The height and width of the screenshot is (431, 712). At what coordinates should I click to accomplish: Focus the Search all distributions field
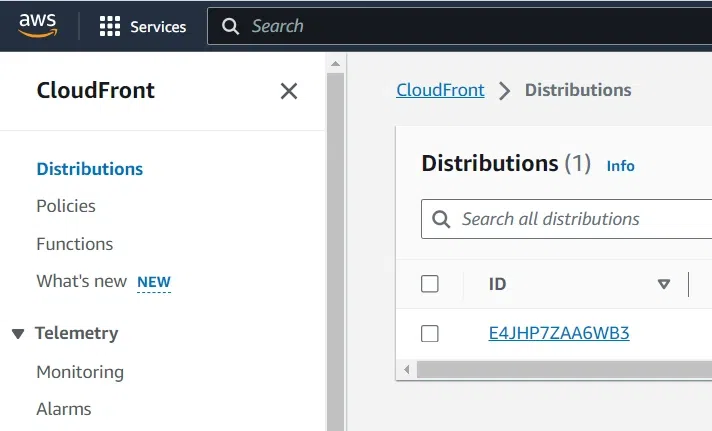pyautogui.click(x=580, y=219)
